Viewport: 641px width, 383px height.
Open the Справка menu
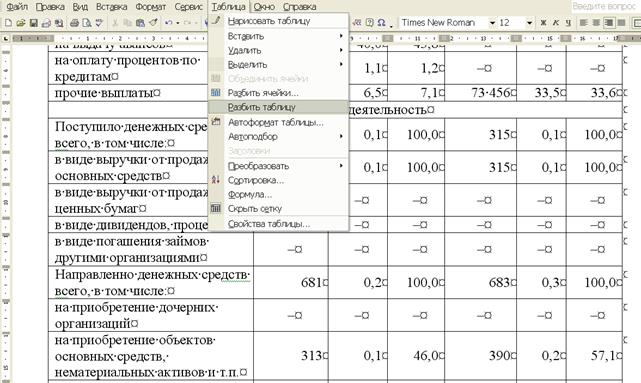[299, 7]
